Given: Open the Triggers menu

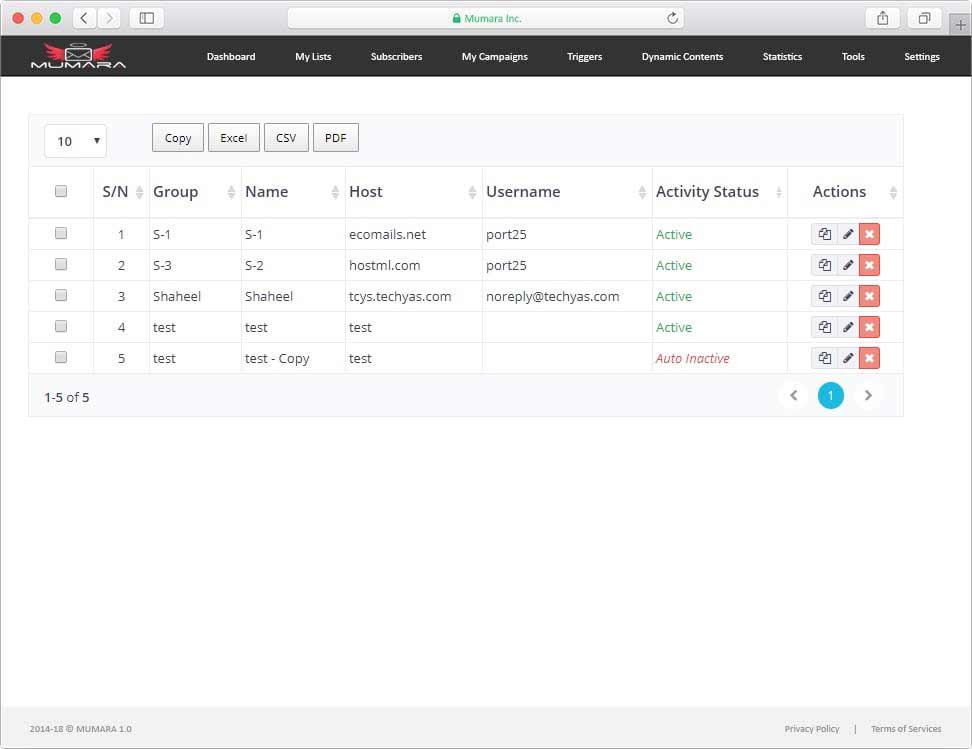Looking at the screenshot, I should [x=585, y=57].
